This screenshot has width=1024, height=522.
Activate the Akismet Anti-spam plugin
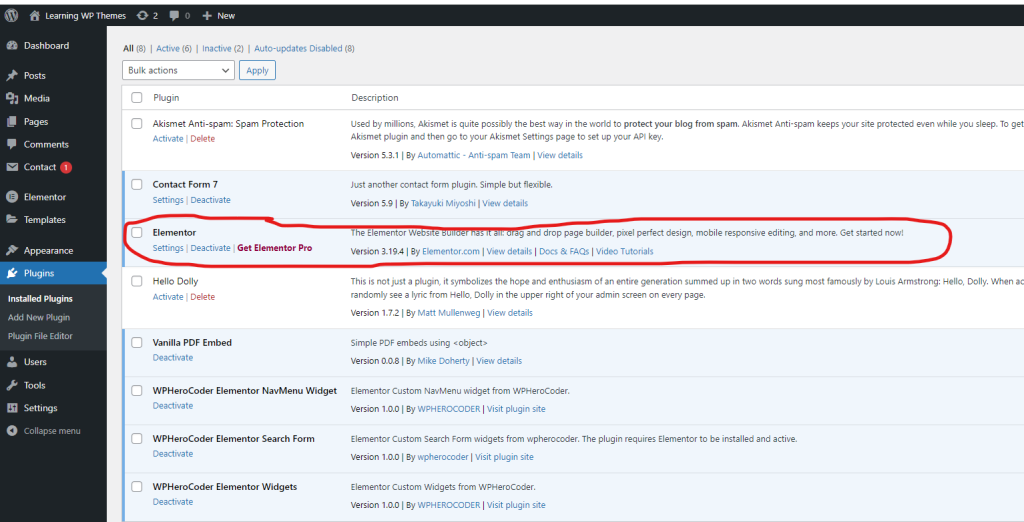click(168, 139)
